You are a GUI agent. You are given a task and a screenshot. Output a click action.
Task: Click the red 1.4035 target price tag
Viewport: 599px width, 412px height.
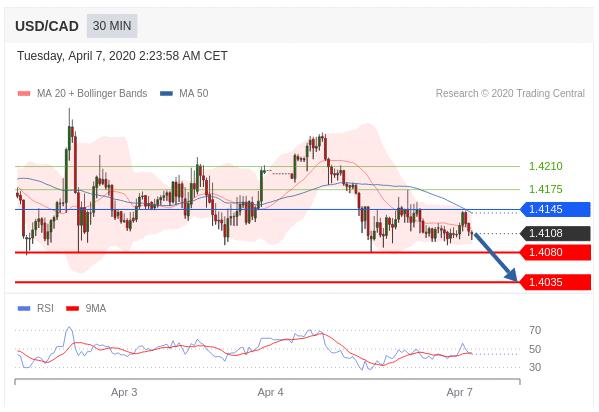(556, 282)
